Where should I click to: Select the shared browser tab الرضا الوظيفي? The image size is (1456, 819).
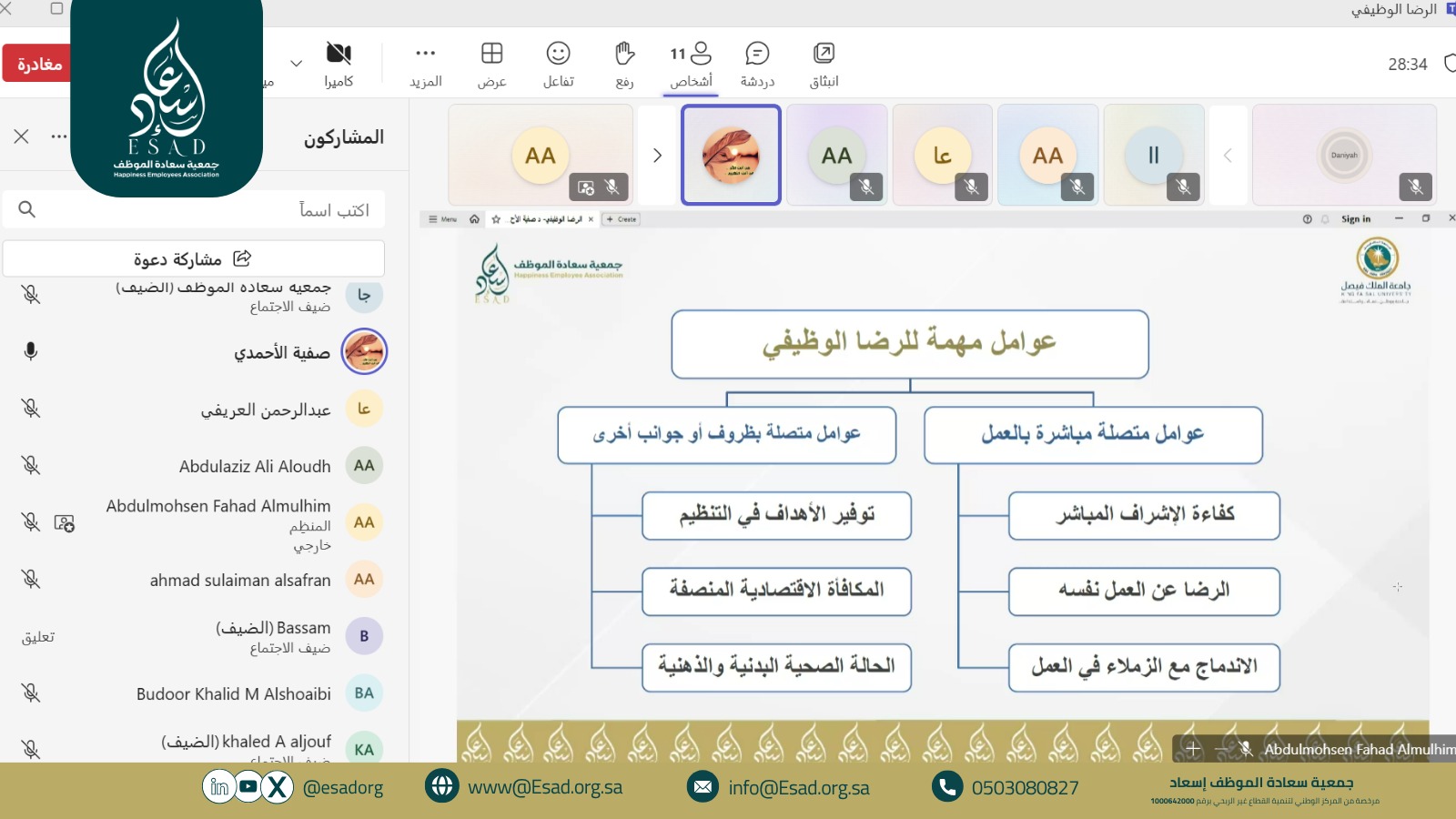[x=546, y=219]
